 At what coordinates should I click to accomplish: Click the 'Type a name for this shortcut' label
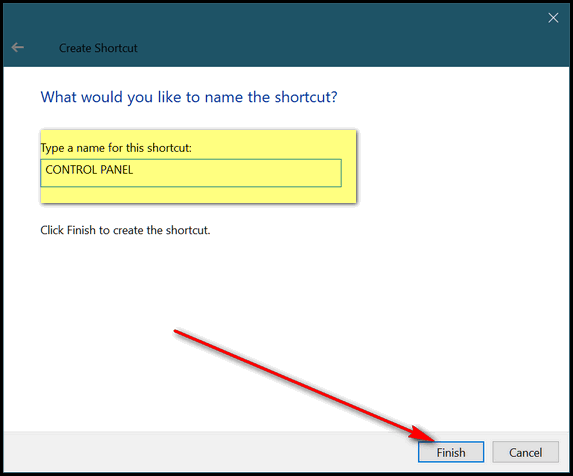point(116,148)
